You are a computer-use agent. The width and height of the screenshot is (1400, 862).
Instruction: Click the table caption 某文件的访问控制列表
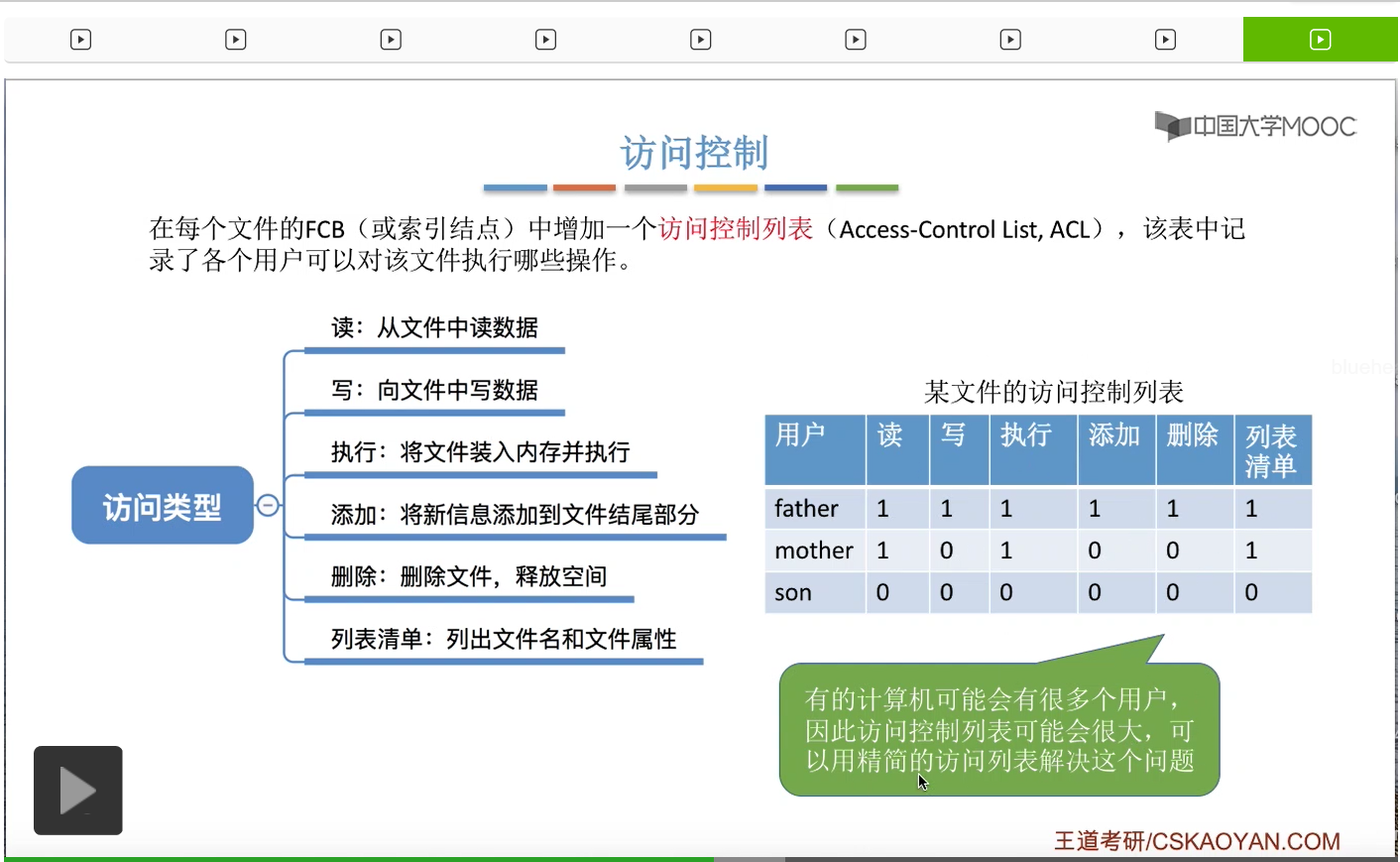[x=1054, y=392]
